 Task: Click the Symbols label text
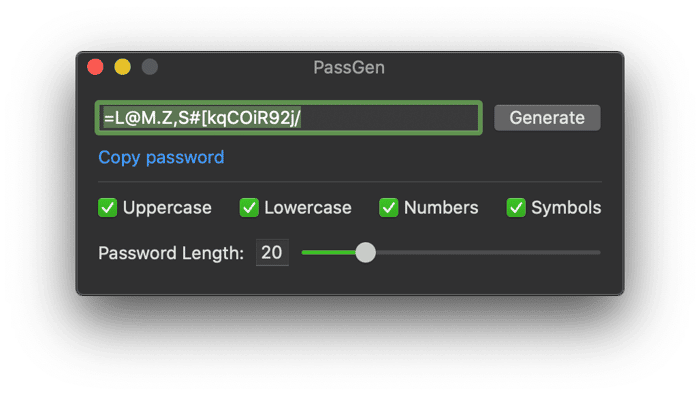[x=566, y=208]
